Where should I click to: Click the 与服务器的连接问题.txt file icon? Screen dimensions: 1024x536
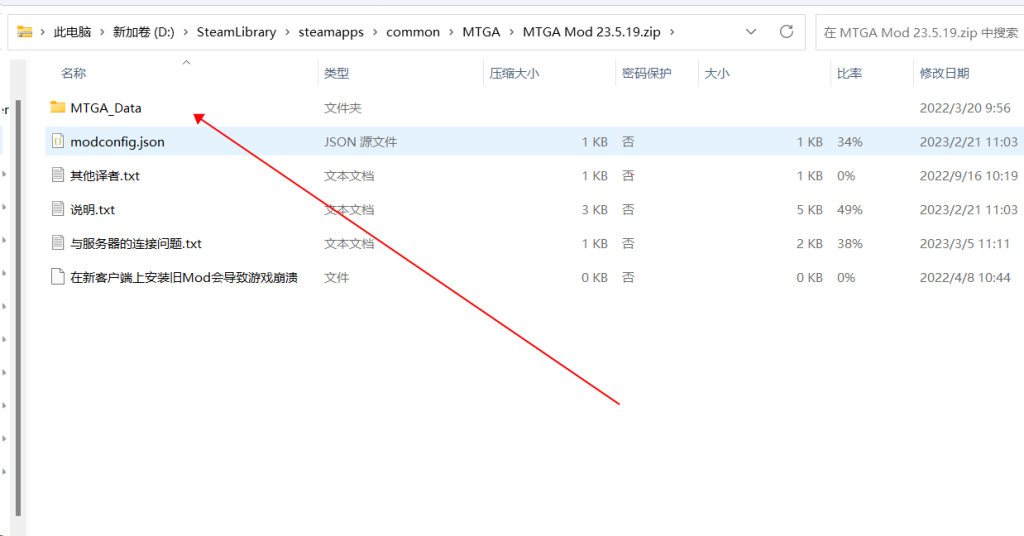[58, 243]
